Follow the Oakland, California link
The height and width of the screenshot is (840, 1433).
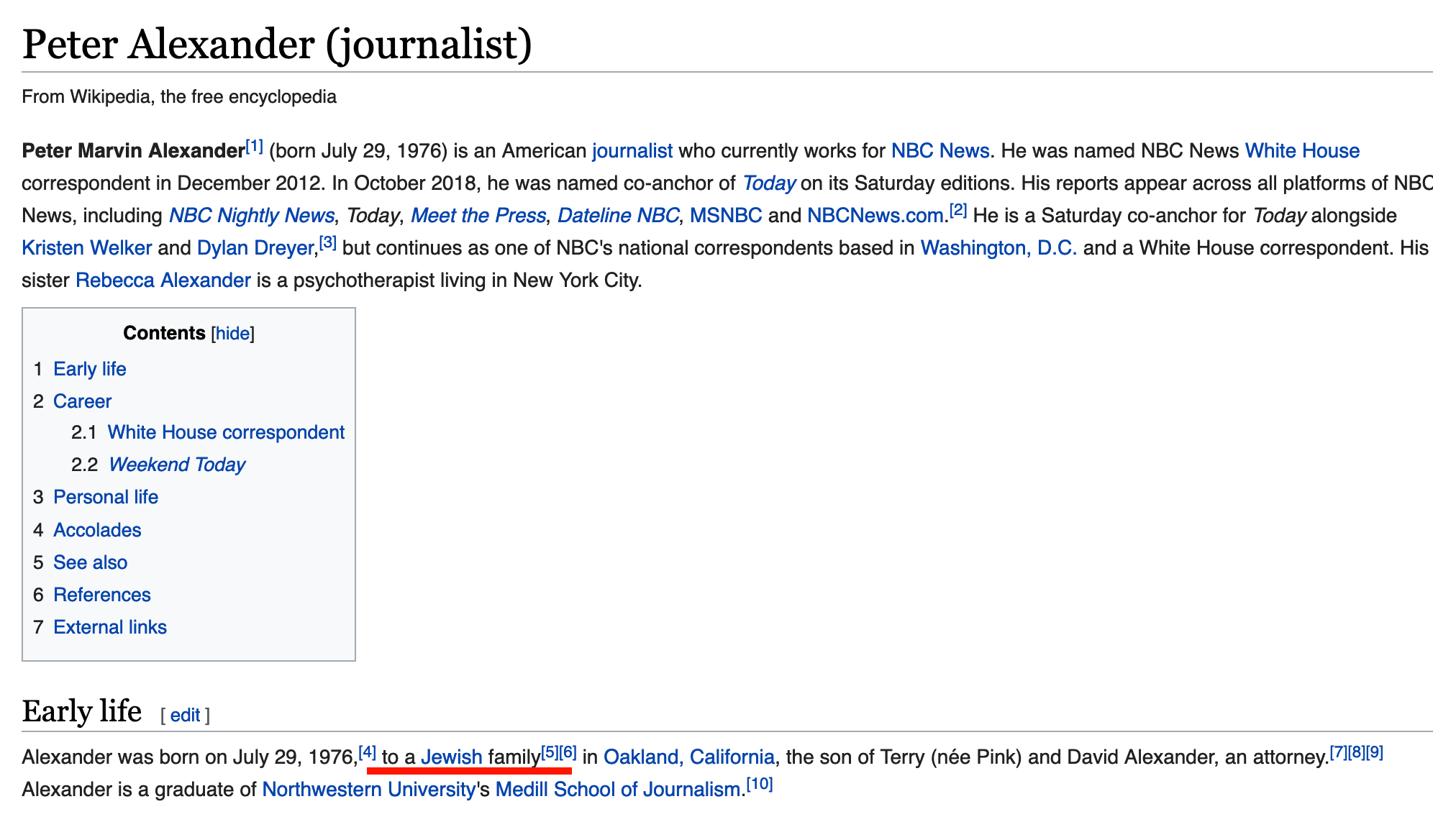(689, 757)
